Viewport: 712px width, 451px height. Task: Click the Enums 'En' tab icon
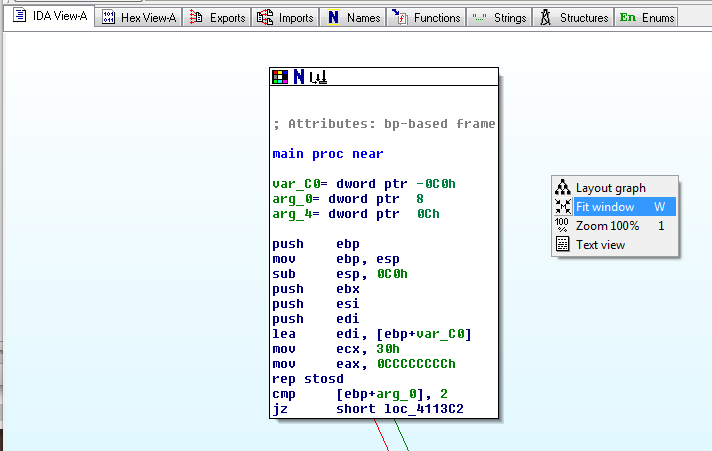coord(627,17)
